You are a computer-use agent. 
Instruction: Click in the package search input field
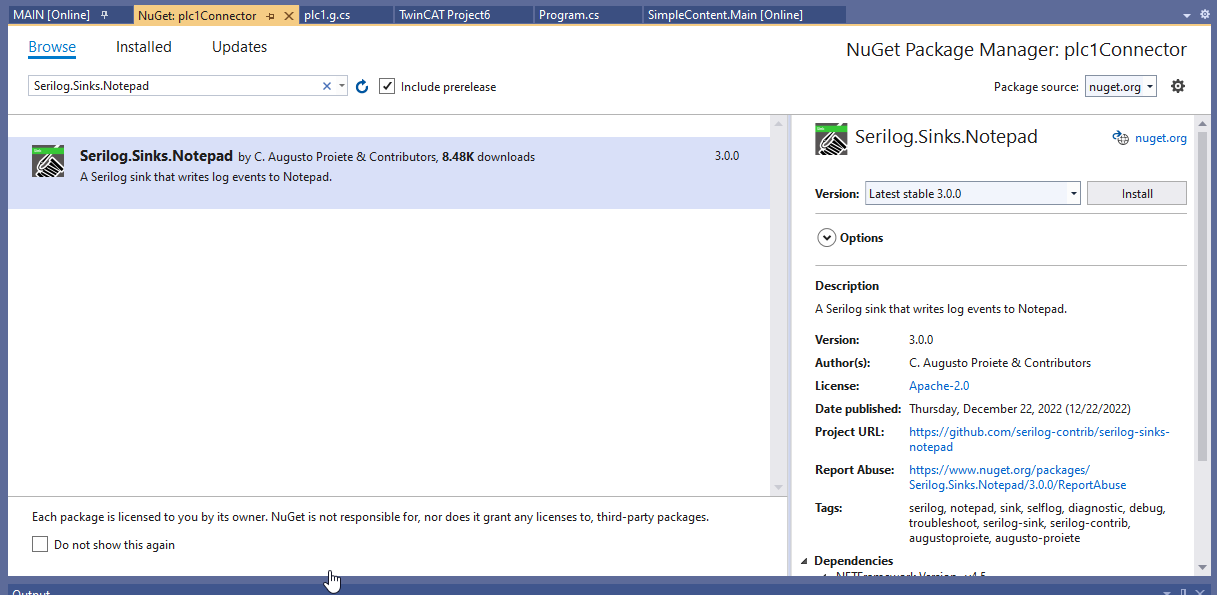tap(174, 86)
